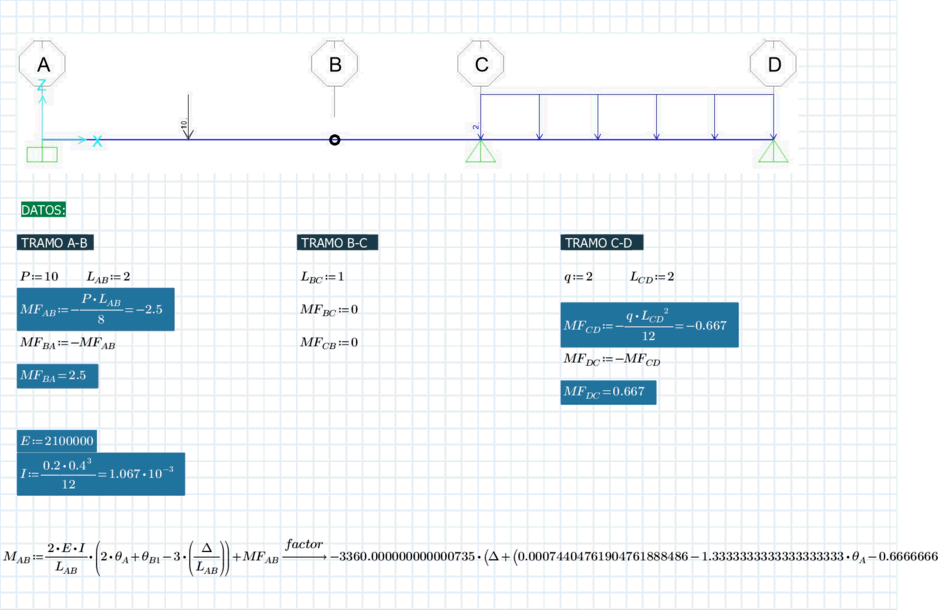Image resolution: width=938 pixels, height=610 pixels.
Task: Click the factor keyword above the arrow
Action: coord(304,544)
